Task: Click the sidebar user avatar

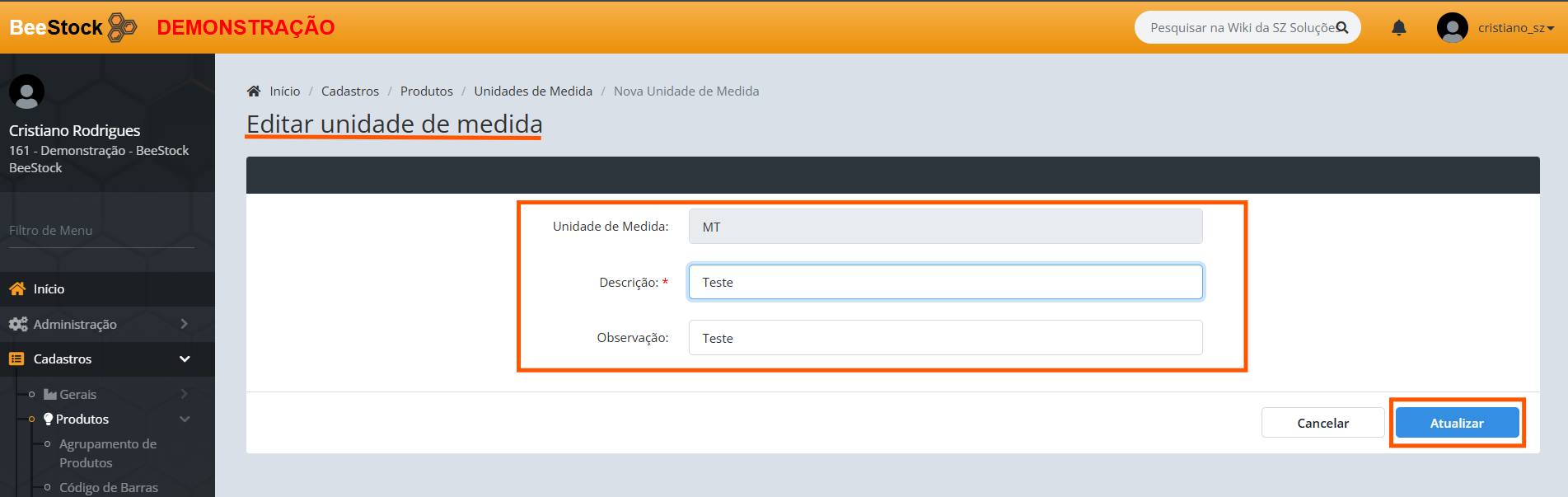Action: coord(26,91)
